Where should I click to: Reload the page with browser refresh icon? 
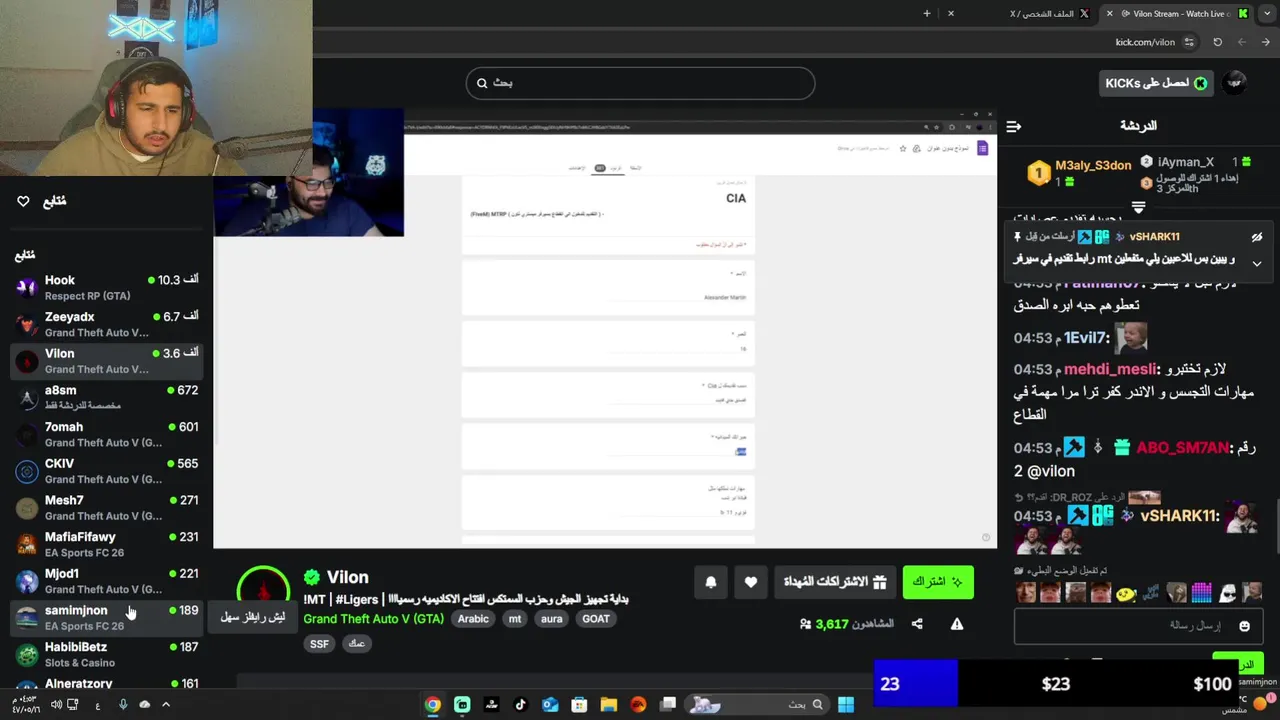tap(1217, 42)
